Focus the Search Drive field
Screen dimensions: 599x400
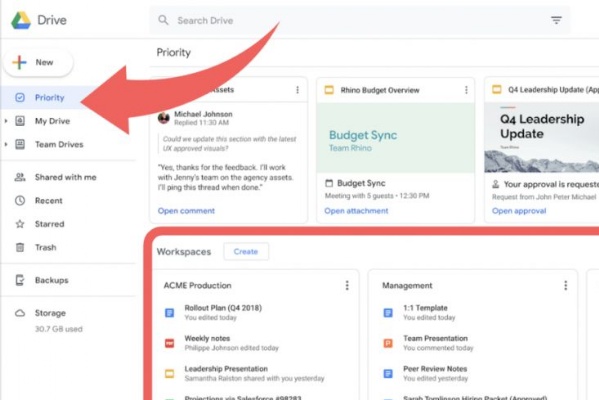click(x=359, y=20)
